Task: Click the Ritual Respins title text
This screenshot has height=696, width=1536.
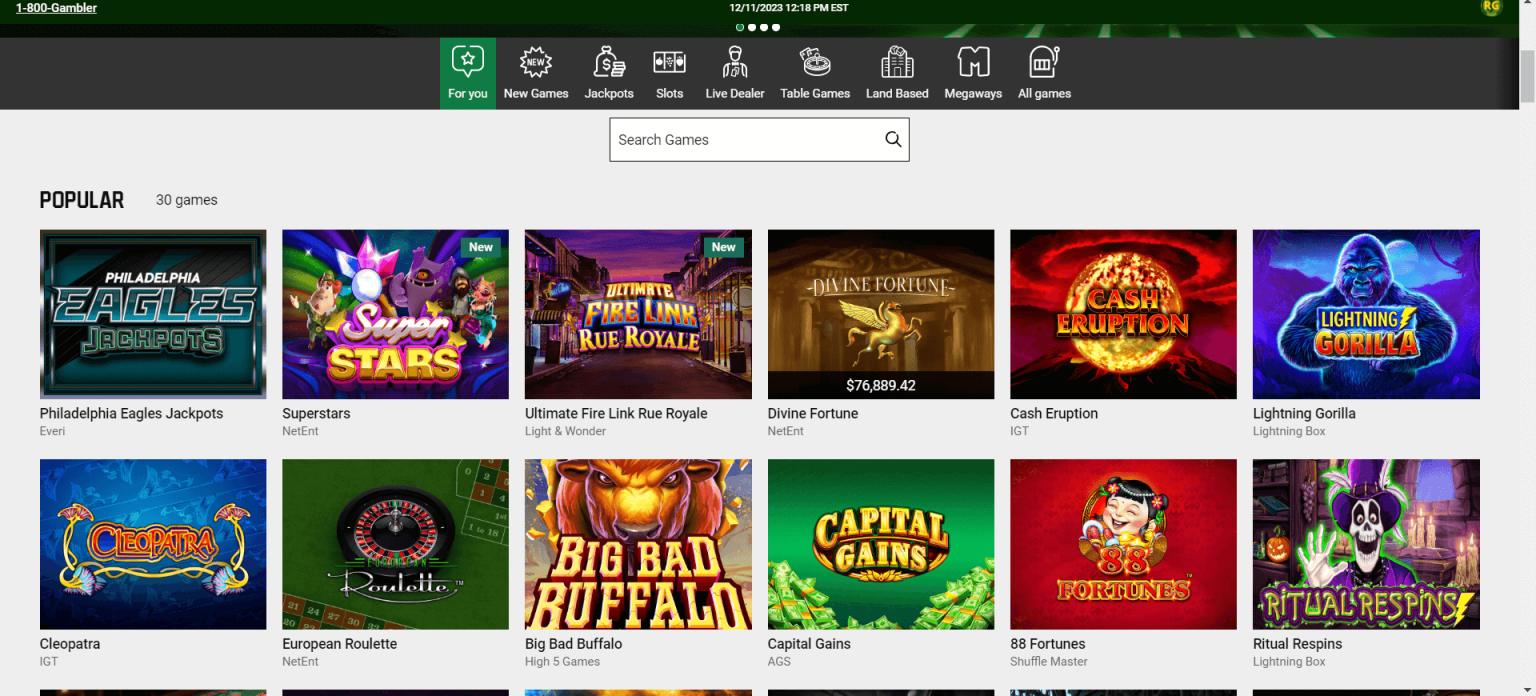Action: tap(1297, 644)
